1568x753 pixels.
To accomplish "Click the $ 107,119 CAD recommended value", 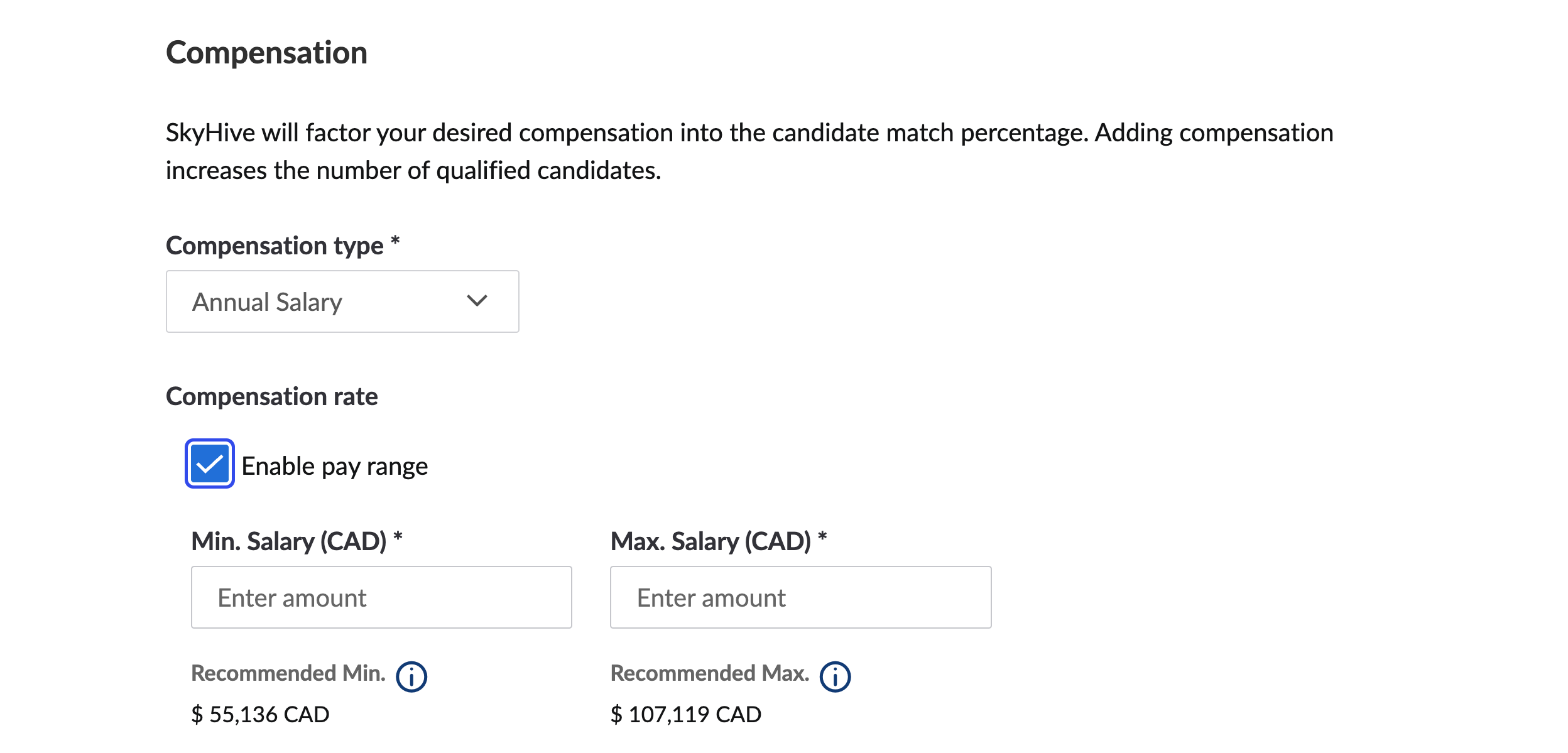I will point(686,715).
